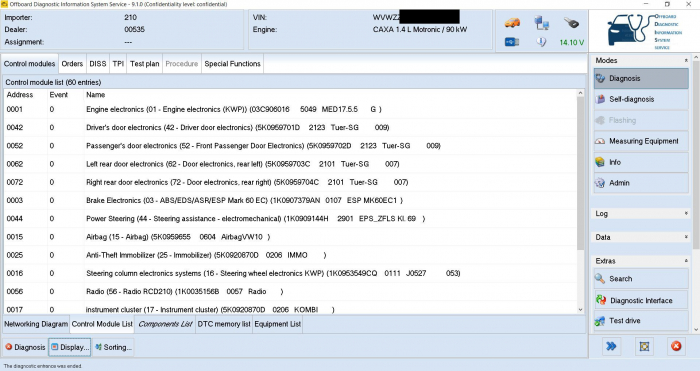The width and height of the screenshot is (700, 371).
Task: Click the disabled Procedure tab
Action: tap(182, 64)
